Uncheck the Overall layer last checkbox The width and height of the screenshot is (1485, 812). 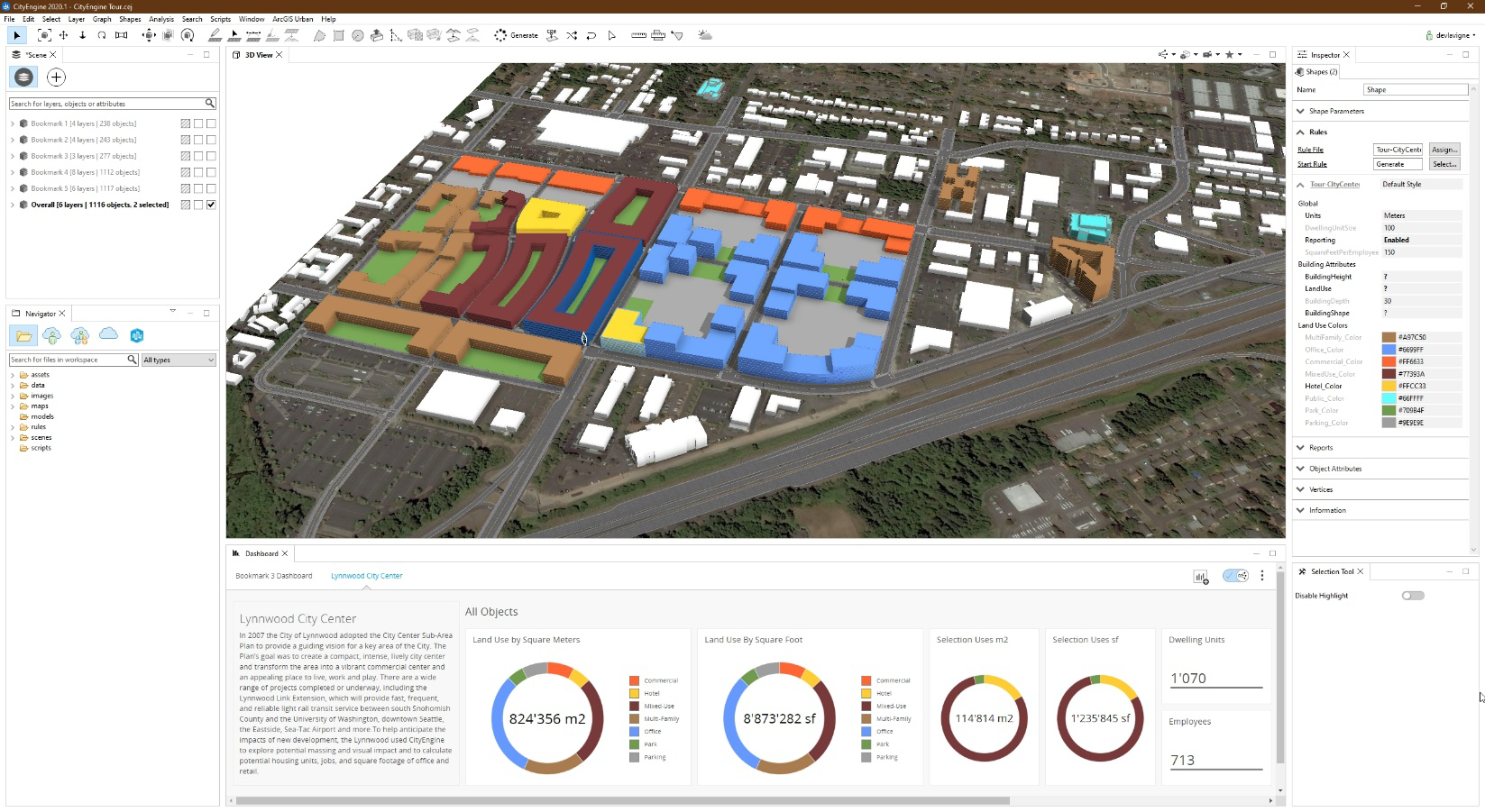coord(211,205)
